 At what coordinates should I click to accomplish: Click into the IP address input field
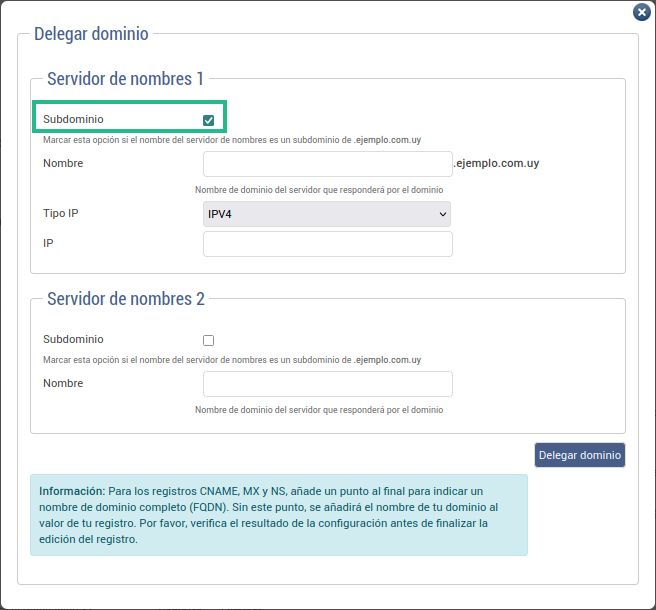327,244
